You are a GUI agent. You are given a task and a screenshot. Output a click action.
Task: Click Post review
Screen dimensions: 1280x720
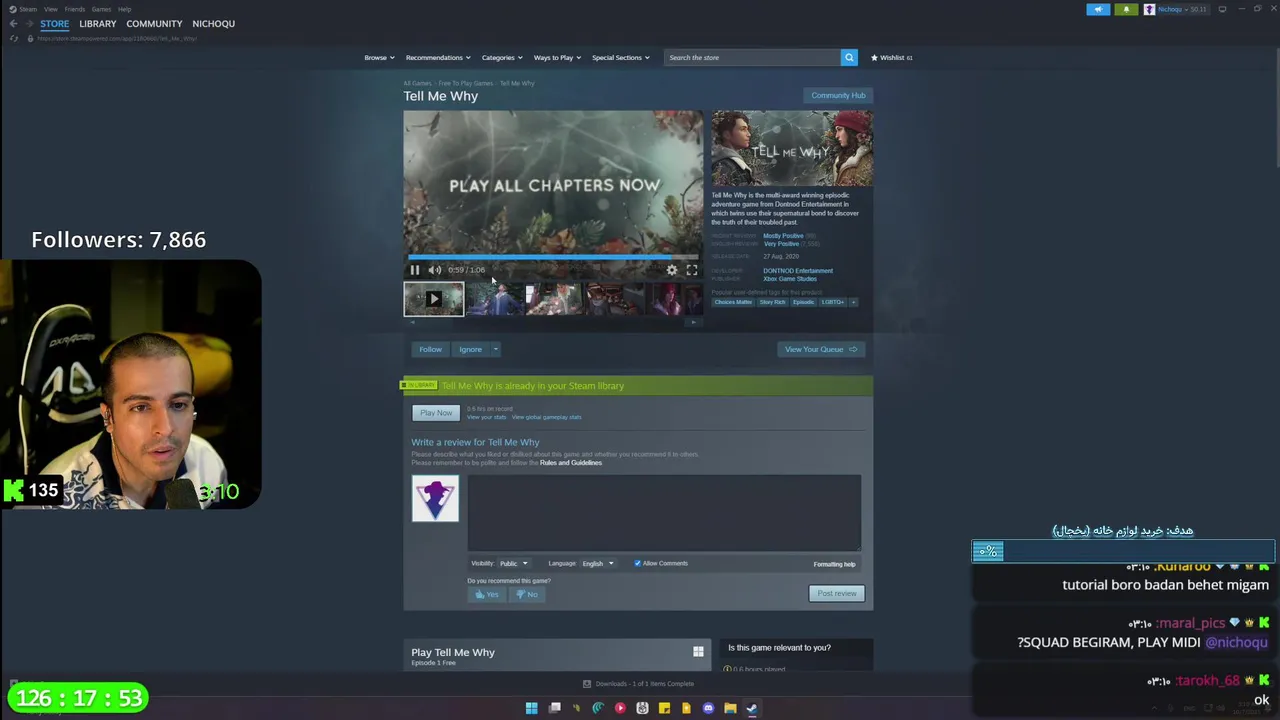click(x=837, y=593)
